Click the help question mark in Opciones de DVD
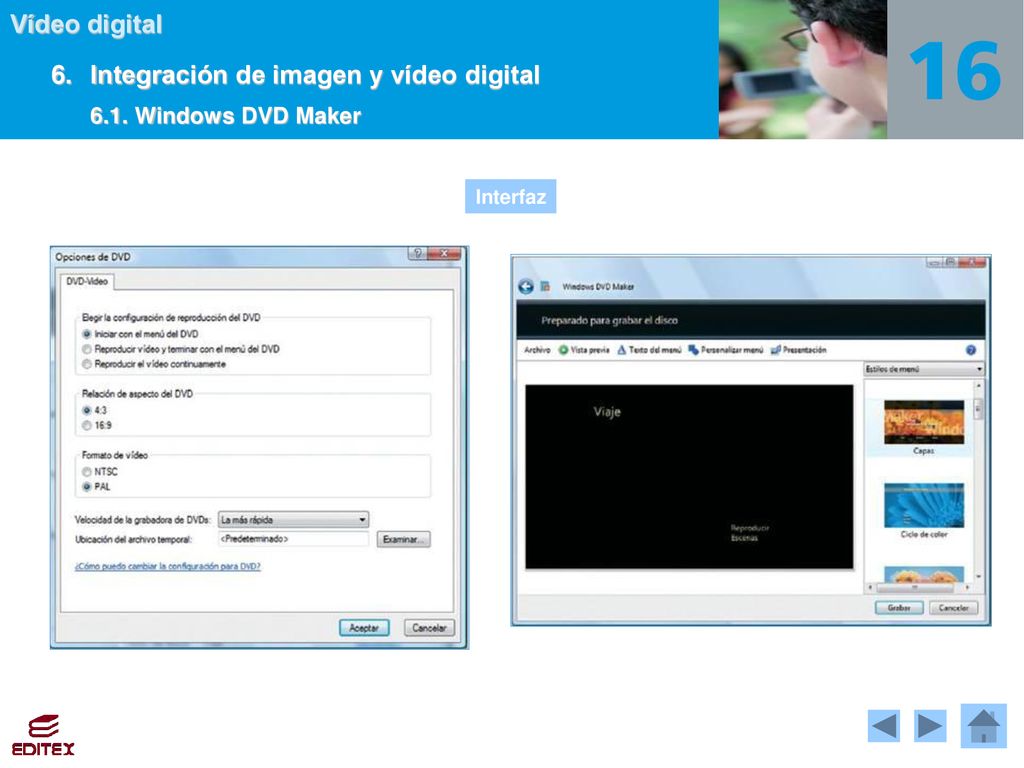This screenshot has height=768, width=1024. pyautogui.click(x=417, y=253)
